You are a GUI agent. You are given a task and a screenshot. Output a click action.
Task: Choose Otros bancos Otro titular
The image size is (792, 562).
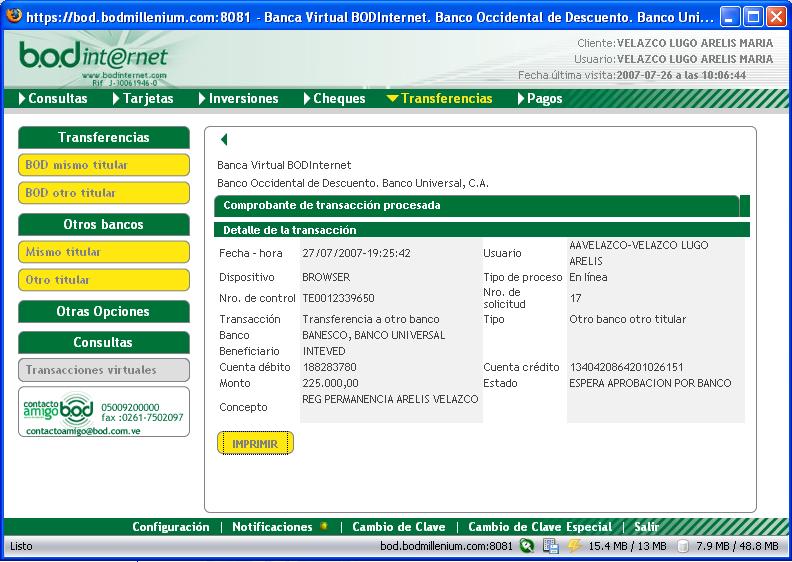coord(104,280)
